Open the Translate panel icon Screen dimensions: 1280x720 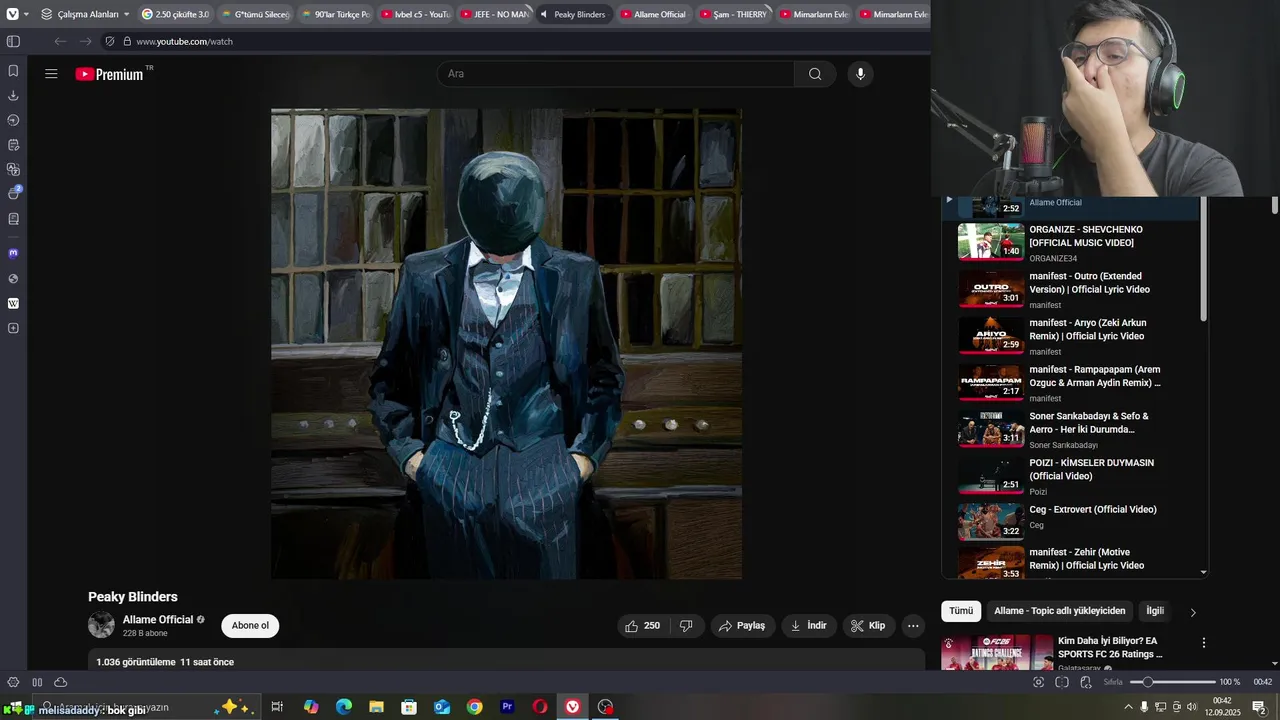click(x=13, y=170)
